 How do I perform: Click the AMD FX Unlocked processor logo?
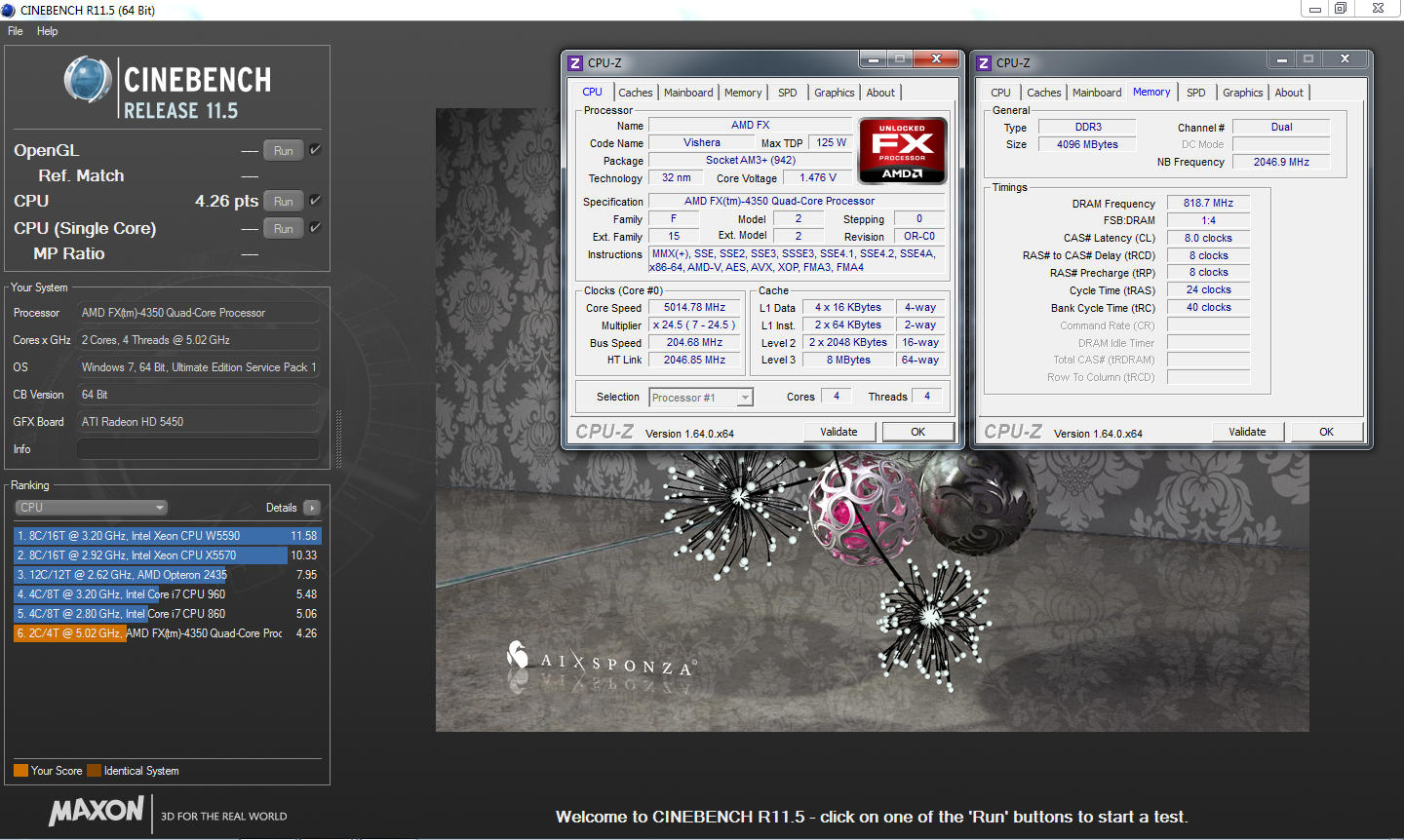coord(902,151)
